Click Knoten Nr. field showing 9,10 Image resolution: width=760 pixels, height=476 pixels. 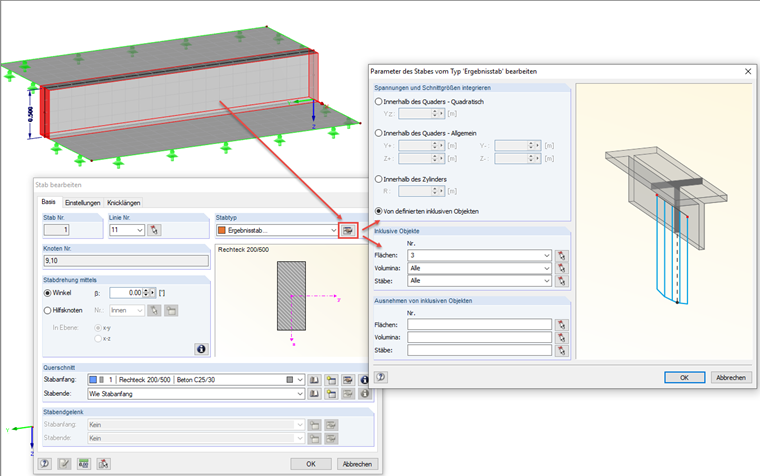126,261
